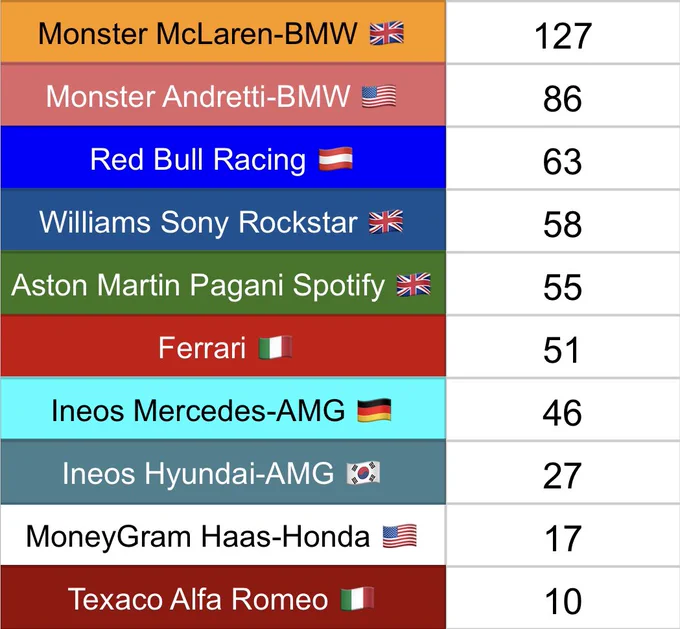680x629 pixels.
Task: Click the South Korean flag beside Ineos Hyundai-AMG
Action: [363, 473]
